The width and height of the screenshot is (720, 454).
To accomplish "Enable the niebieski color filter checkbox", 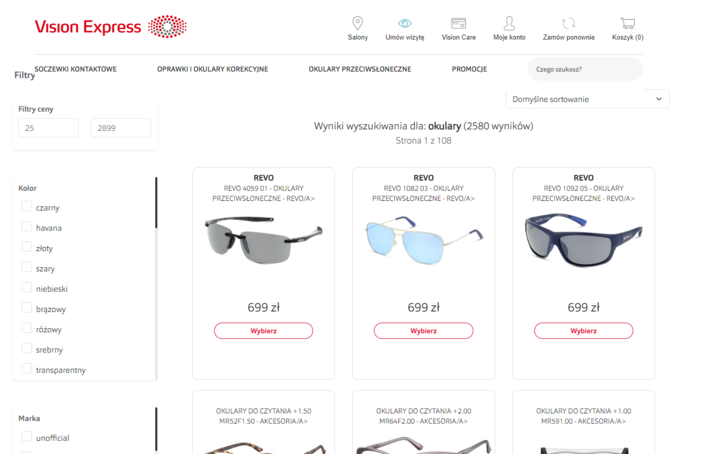I will (27, 288).
